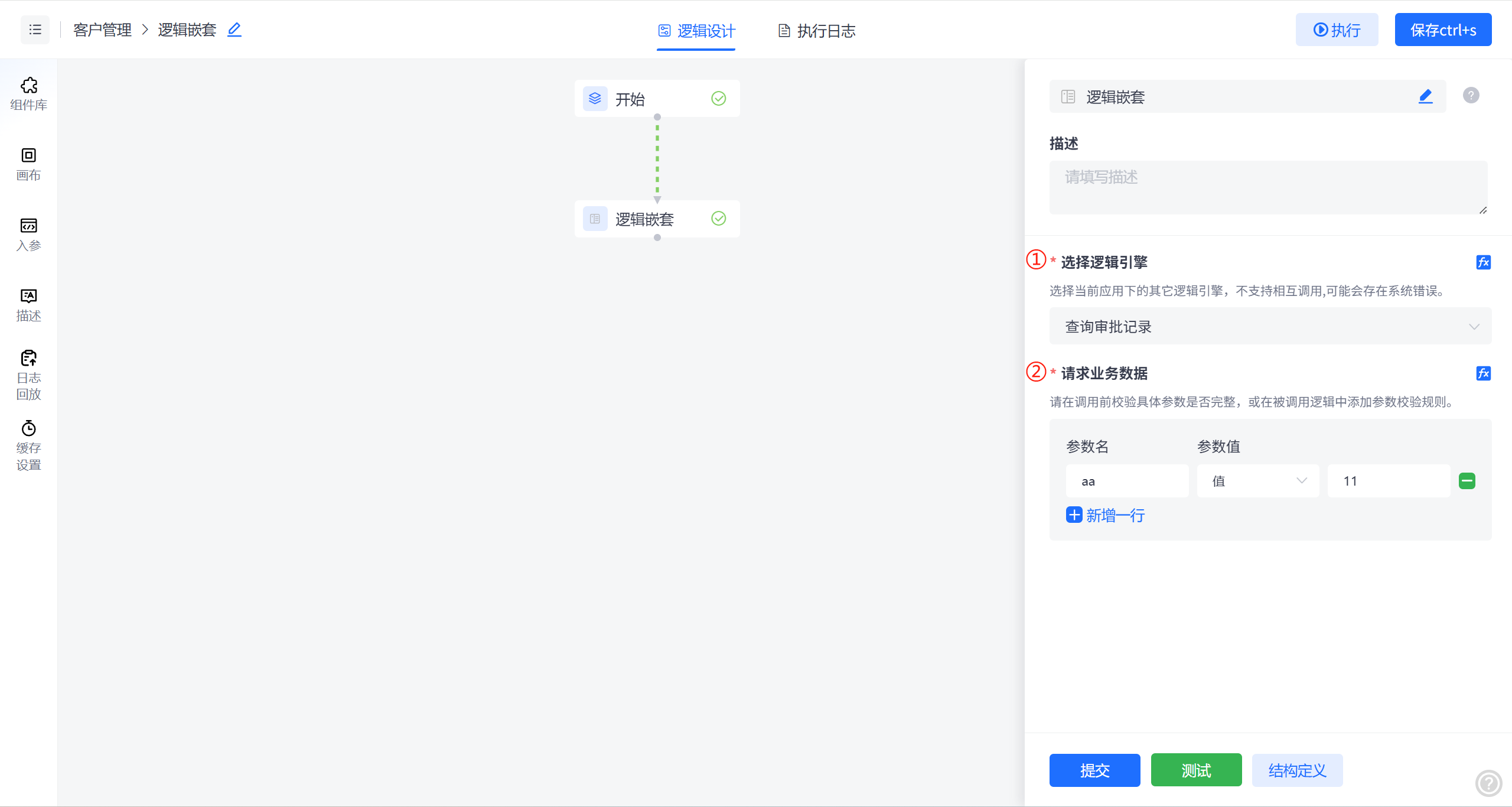
Task: Open 缓存设置 cache settings
Action: (28, 445)
